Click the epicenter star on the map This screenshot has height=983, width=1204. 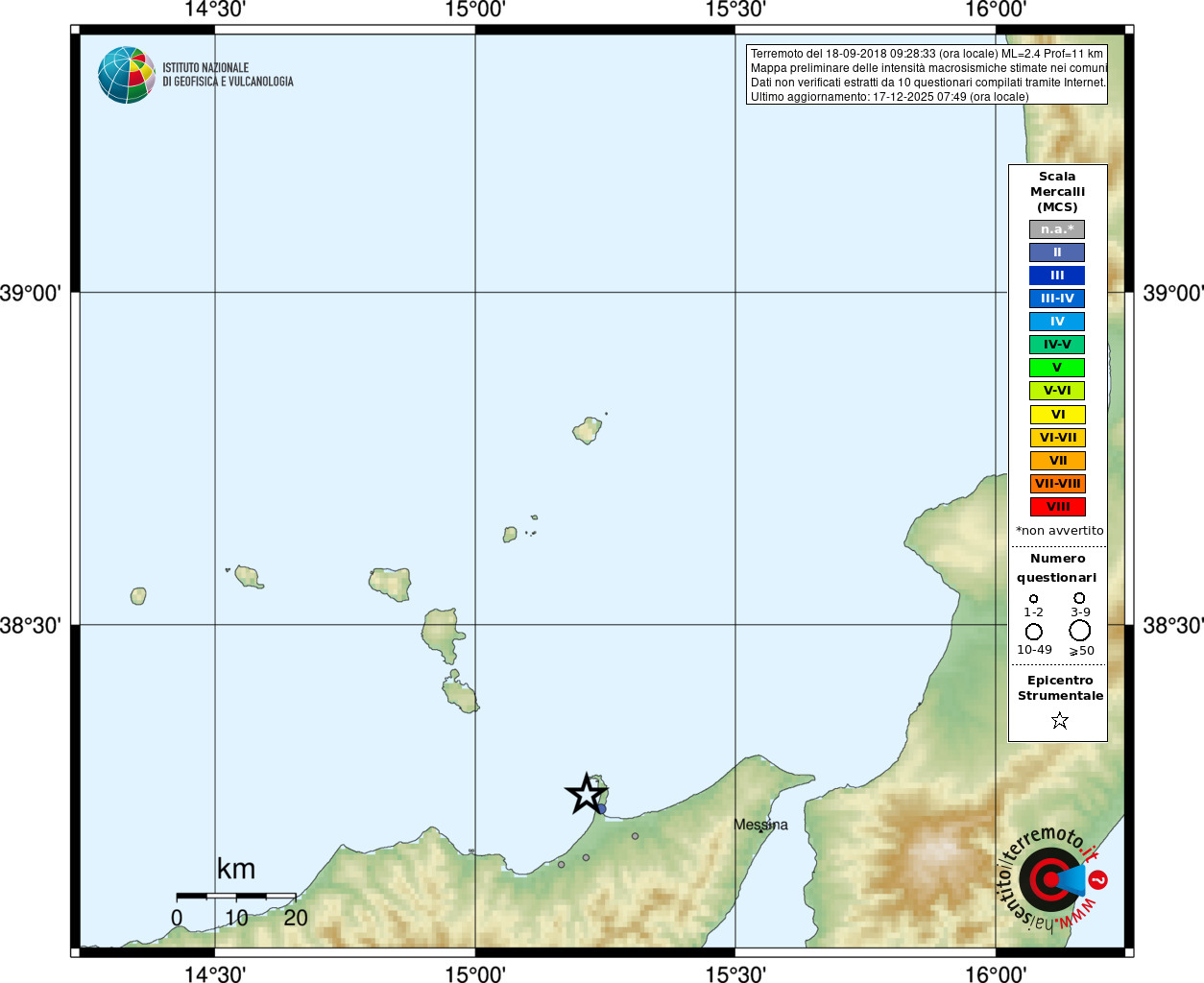click(586, 794)
